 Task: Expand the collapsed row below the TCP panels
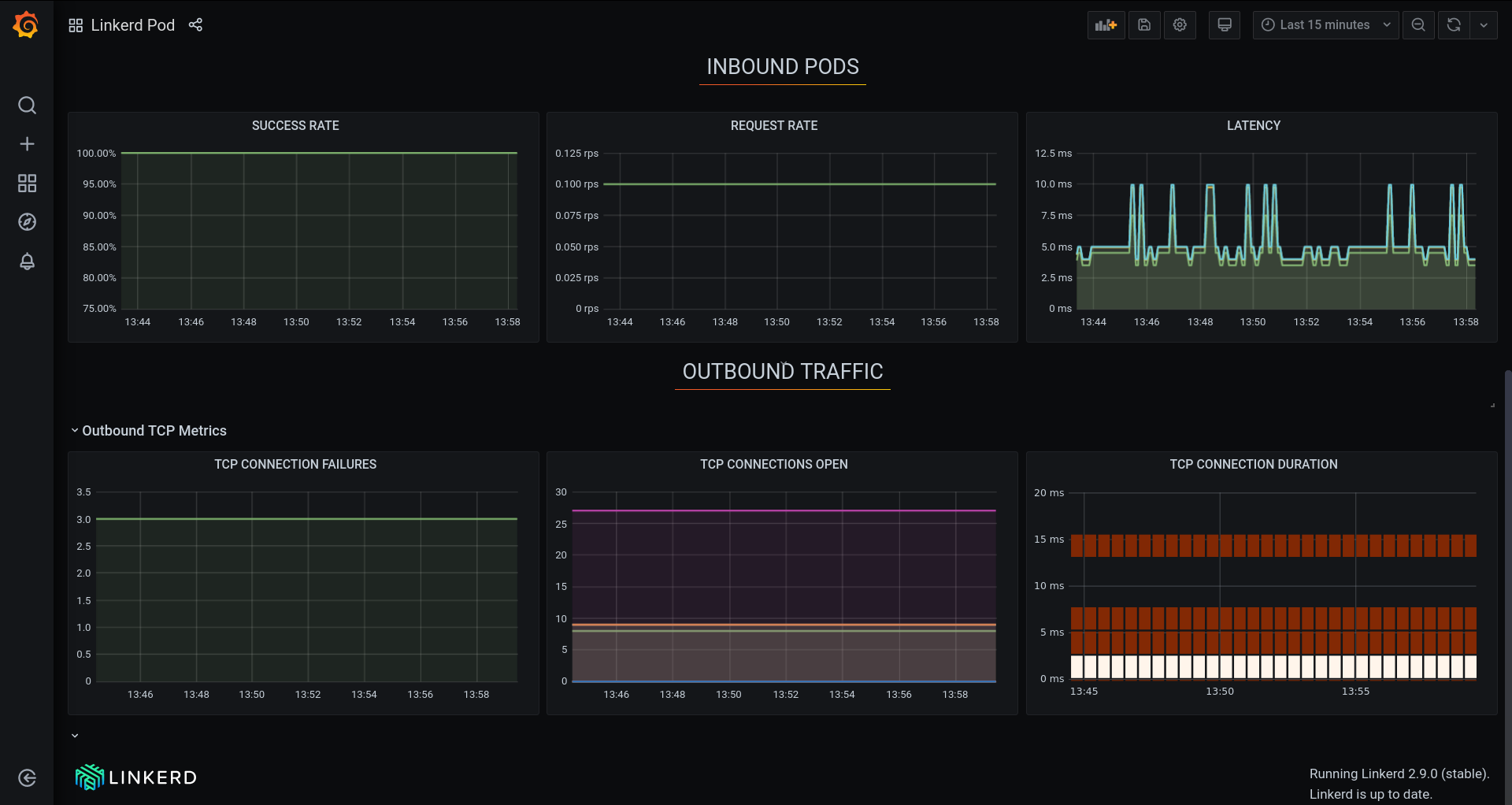coord(75,735)
